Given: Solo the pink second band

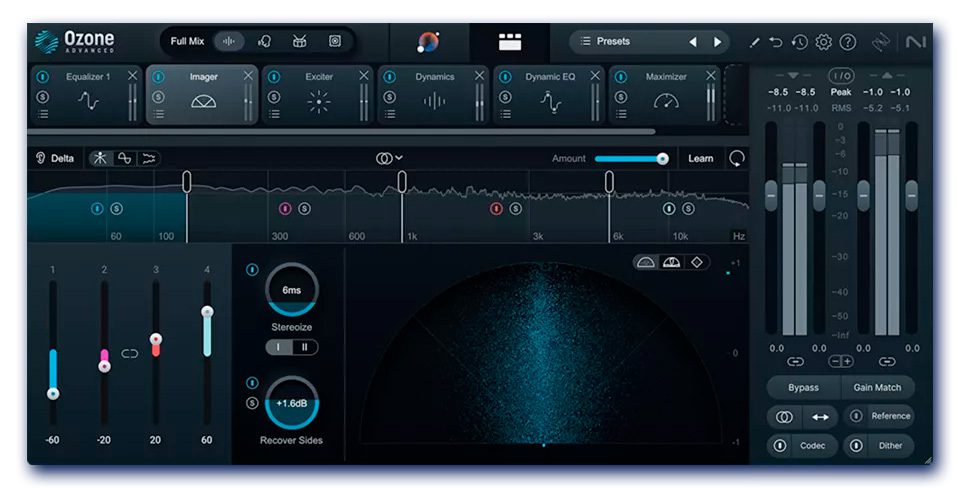Looking at the screenshot, I should (x=304, y=209).
